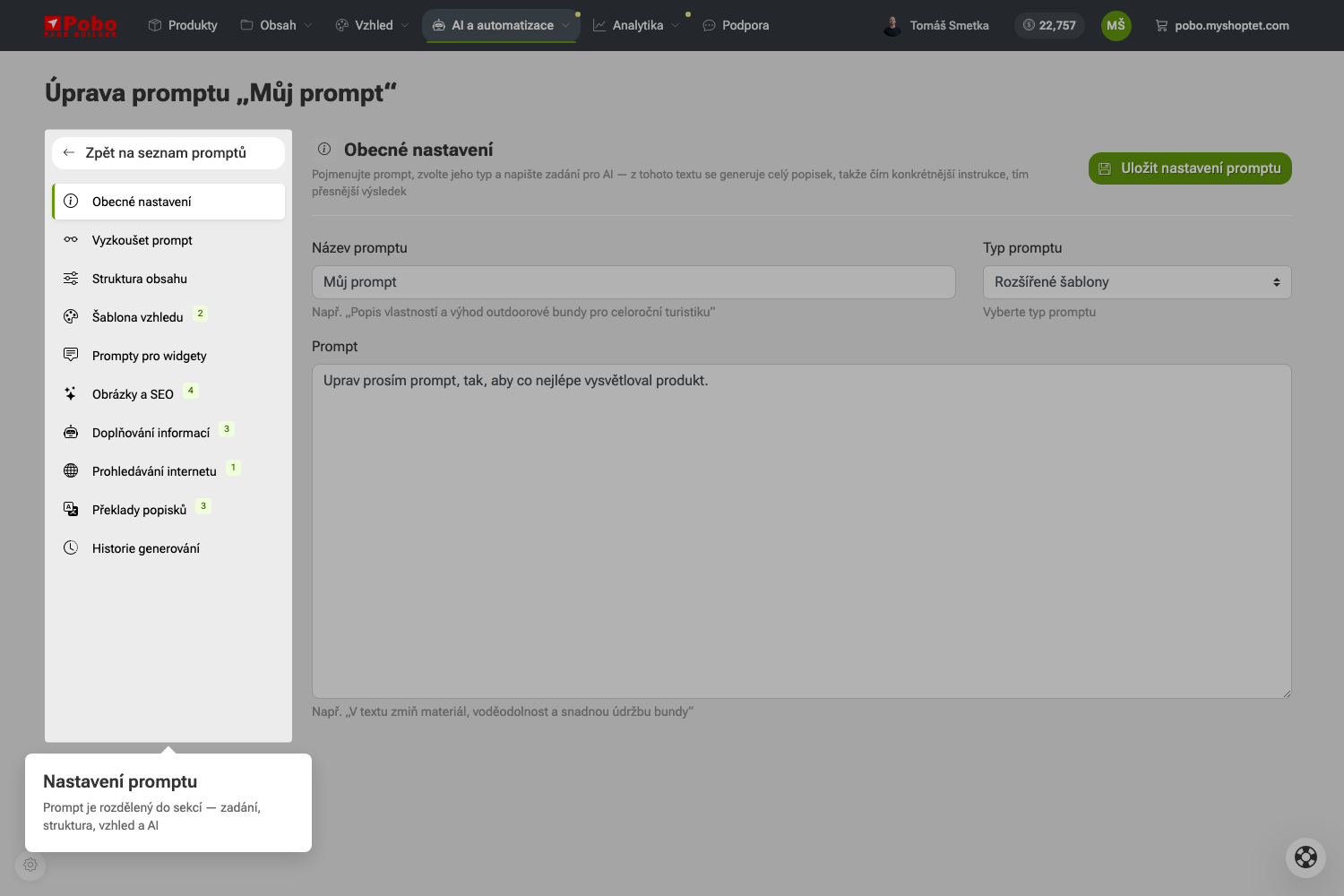The height and width of the screenshot is (896, 1344).
Task: Open the Typ promptu dropdown
Action: coord(1137,282)
